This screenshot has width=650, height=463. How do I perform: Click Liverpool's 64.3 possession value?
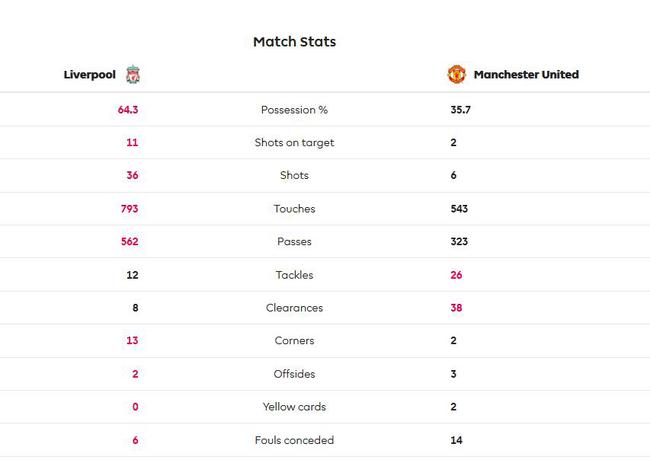128,110
